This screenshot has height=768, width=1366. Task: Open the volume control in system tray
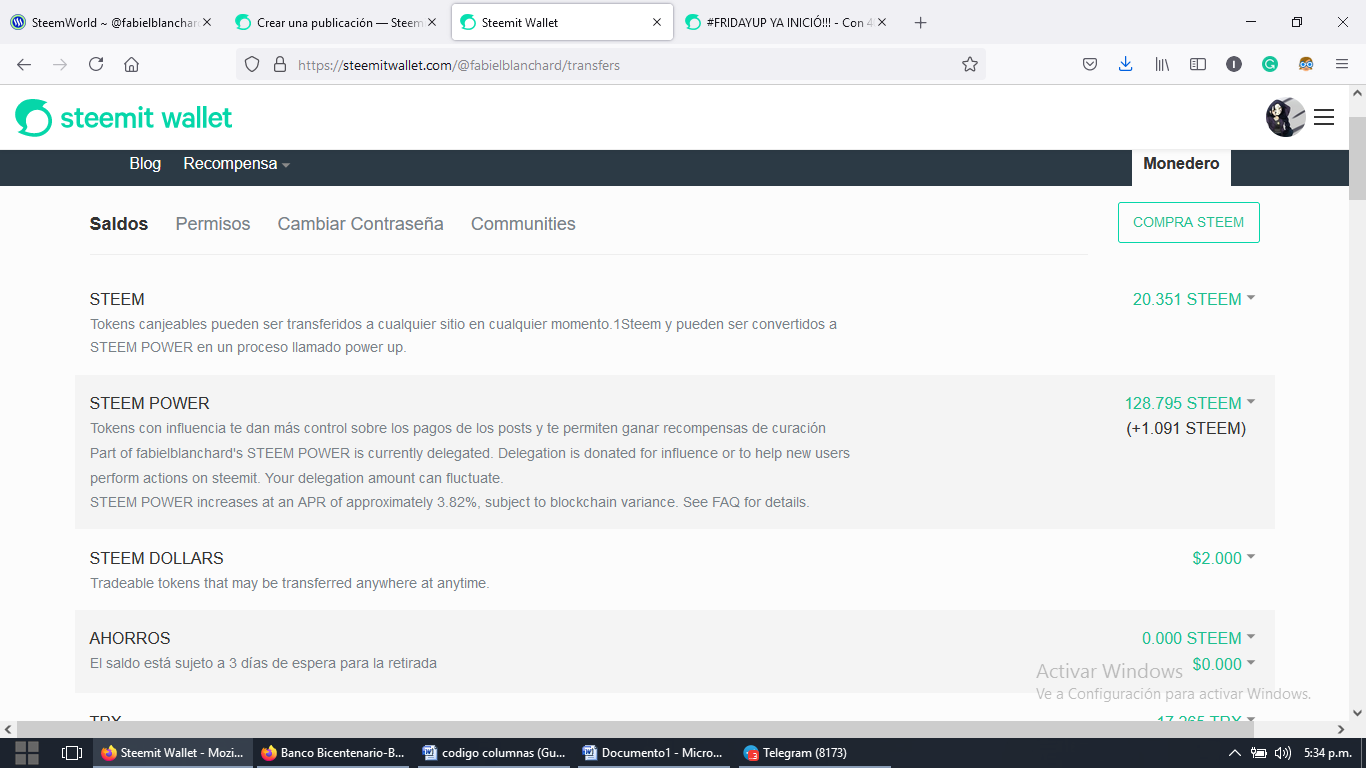(x=1283, y=753)
